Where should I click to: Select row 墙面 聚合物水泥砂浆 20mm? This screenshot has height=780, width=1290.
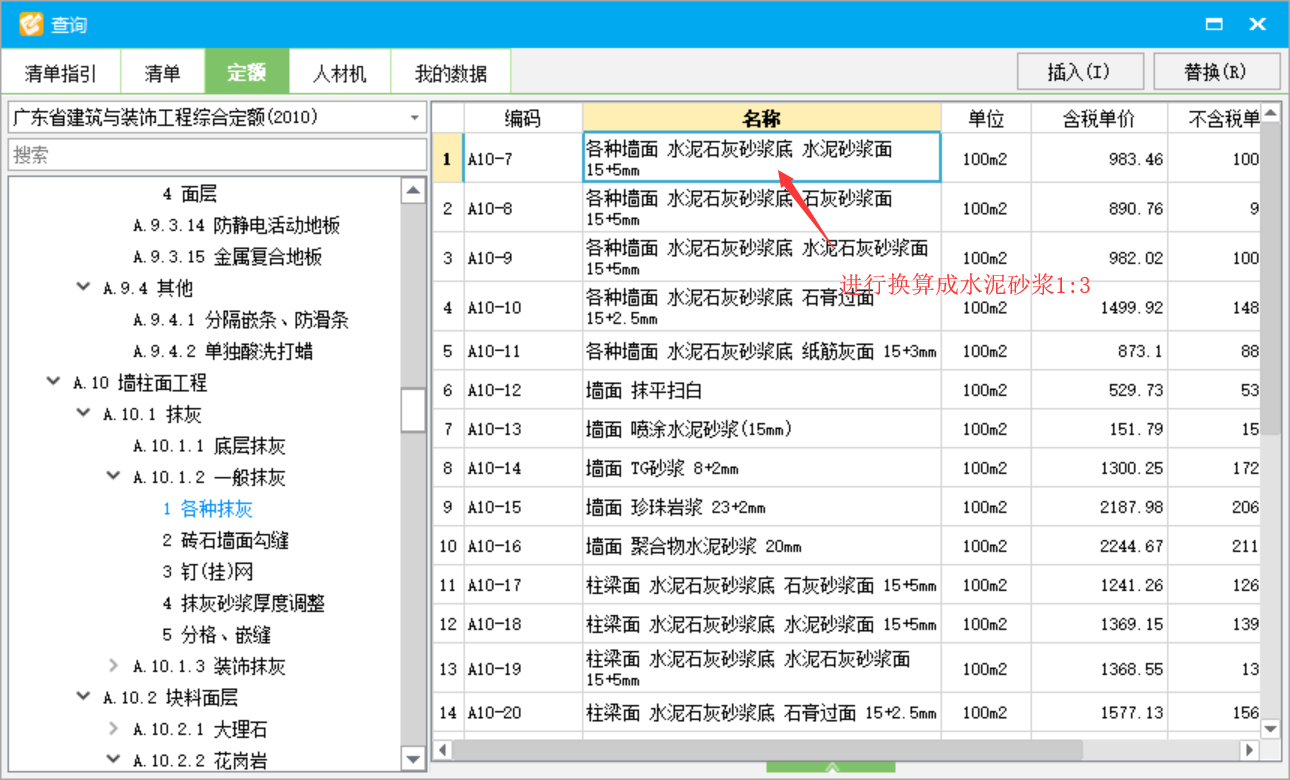(x=762, y=546)
